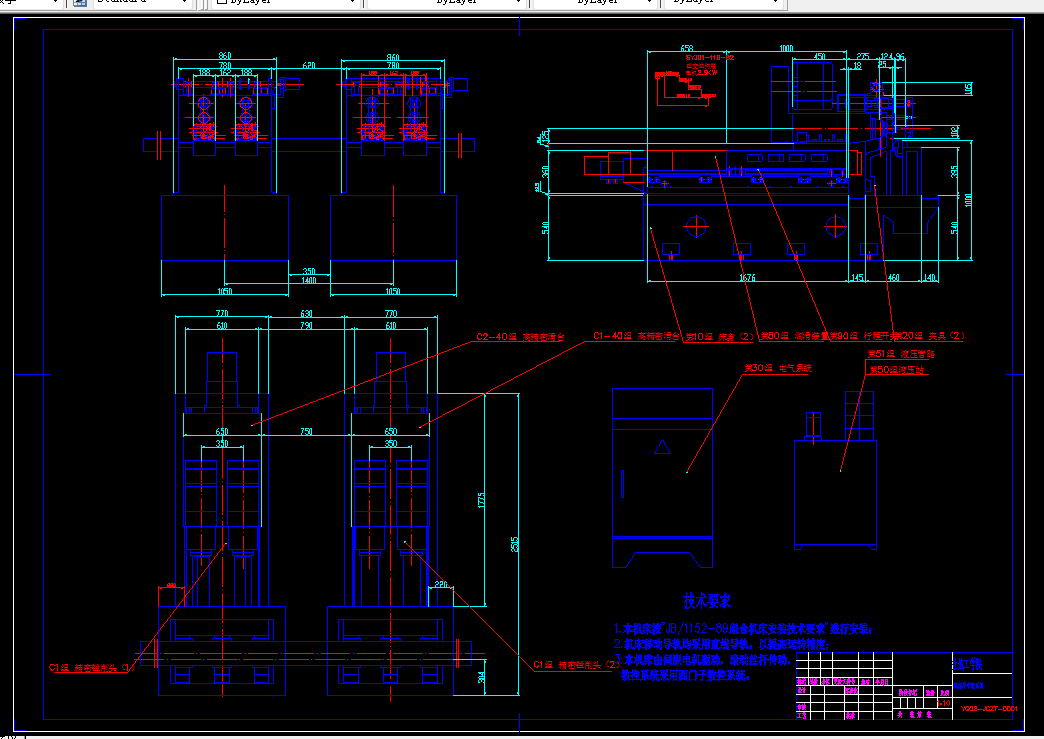Select the vertical '2515' dimension text
The image size is (1044, 739).
[x=514, y=545]
